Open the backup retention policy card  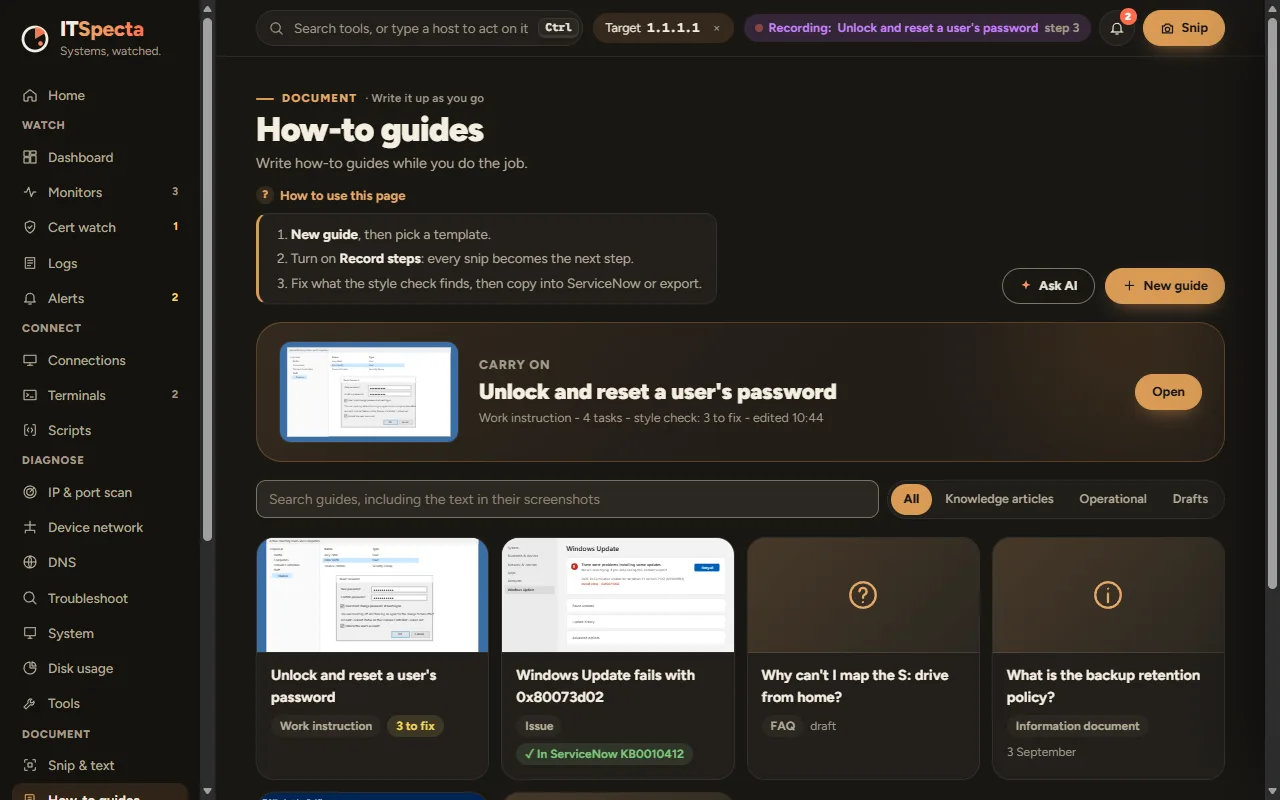tap(1108, 658)
